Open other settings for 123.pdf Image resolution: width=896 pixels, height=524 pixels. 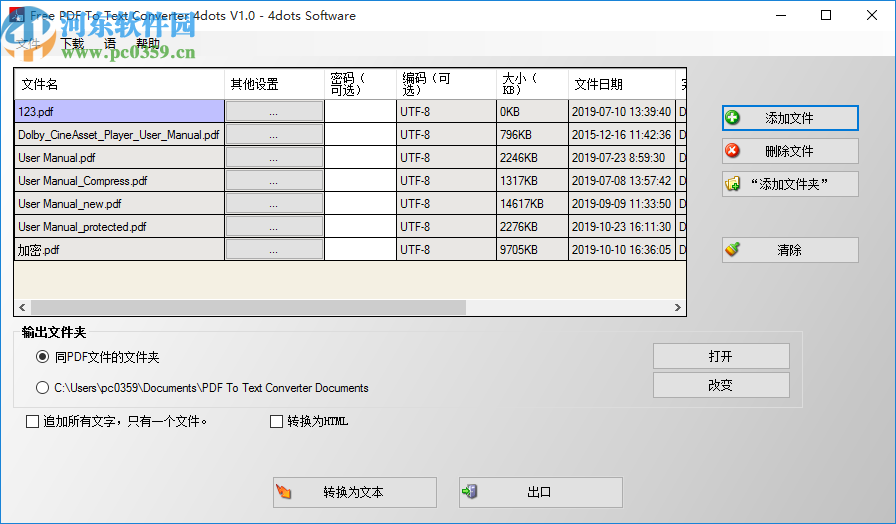click(x=274, y=111)
